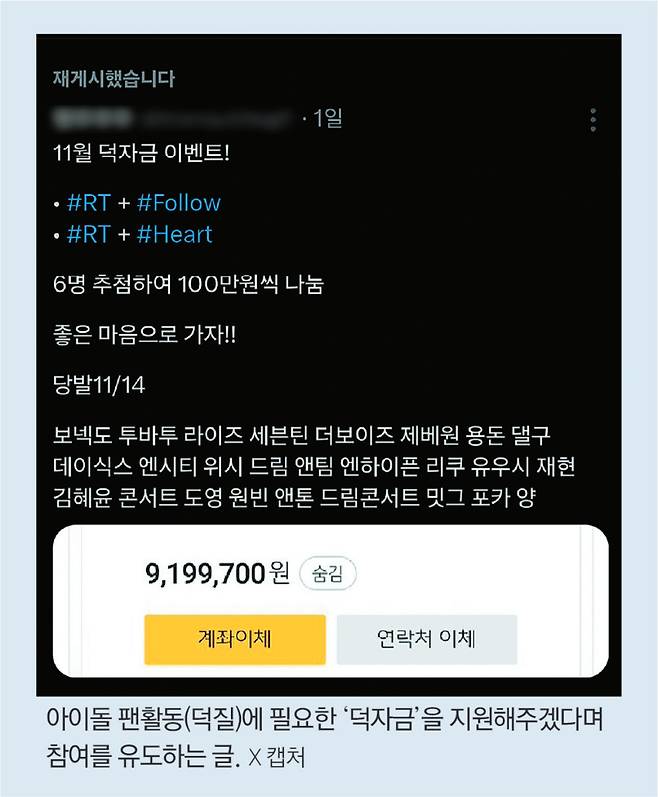Toggle the 숨김 hide-balance pill
This screenshot has height=797, width=658.
(x=328, y=573)
